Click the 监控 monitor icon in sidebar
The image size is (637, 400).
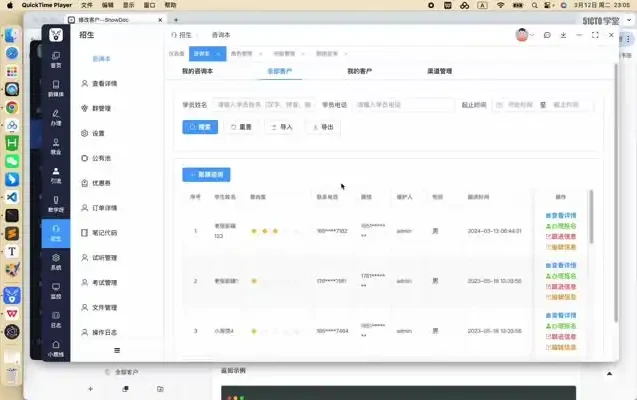(x=56, y=291)
